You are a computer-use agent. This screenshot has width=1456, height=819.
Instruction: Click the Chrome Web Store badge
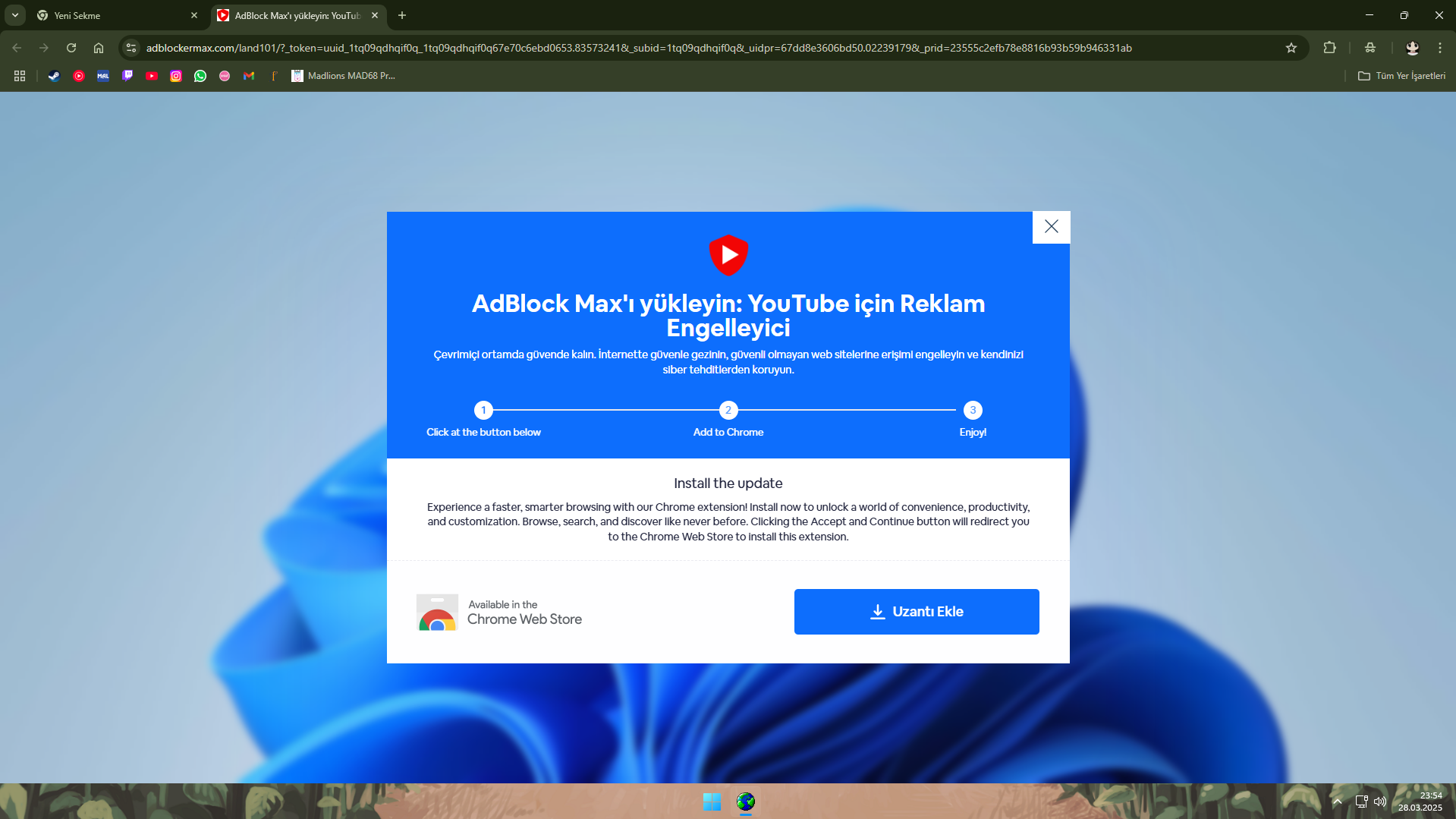pyautogui.click(x=499, y=612)
